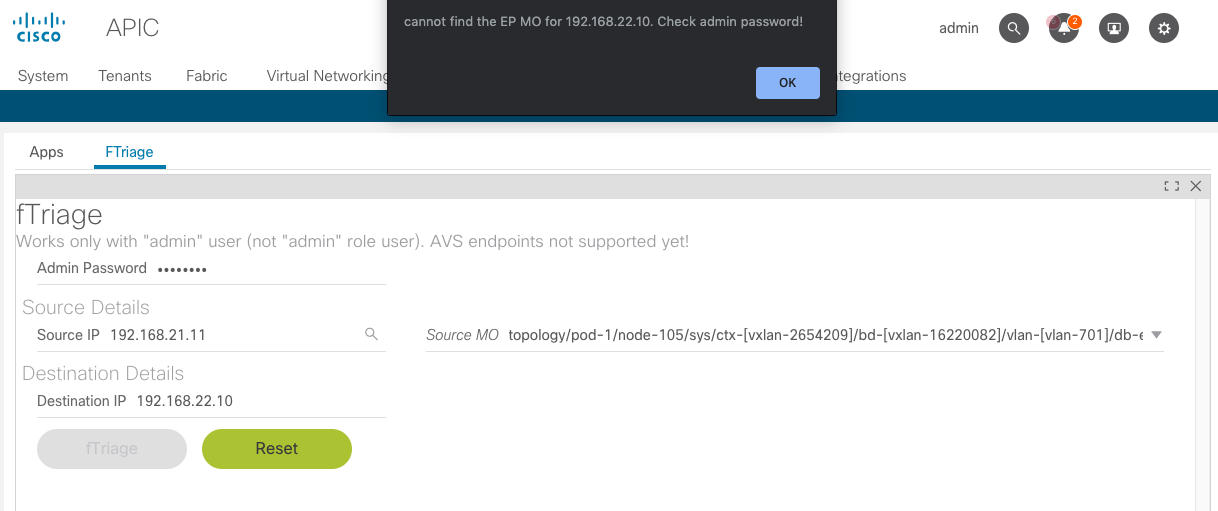Open the search icon in header
This screenshot has width=1218, height=511.
point(1014,28)
